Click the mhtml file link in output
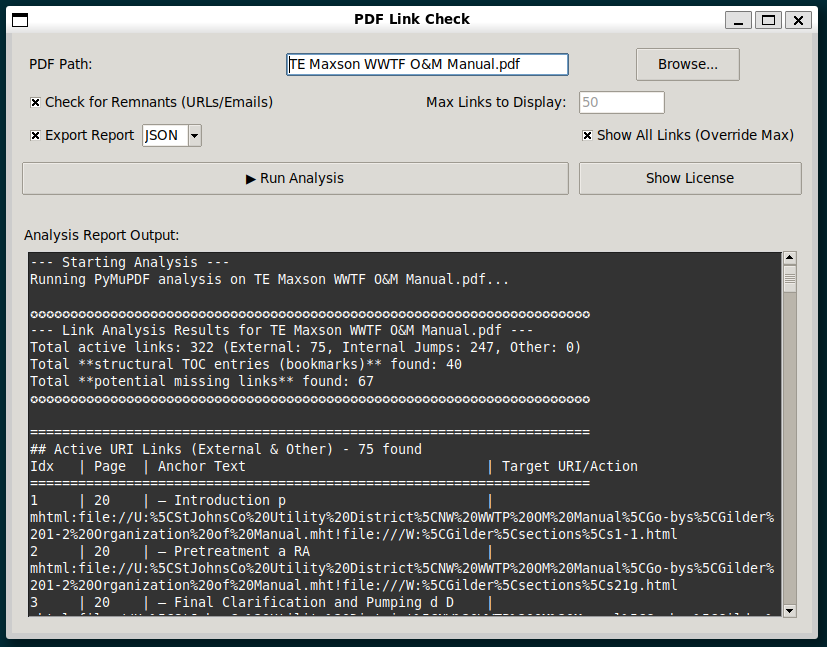The height and width of the screenshot is (647, 827). tap(400, 519)
